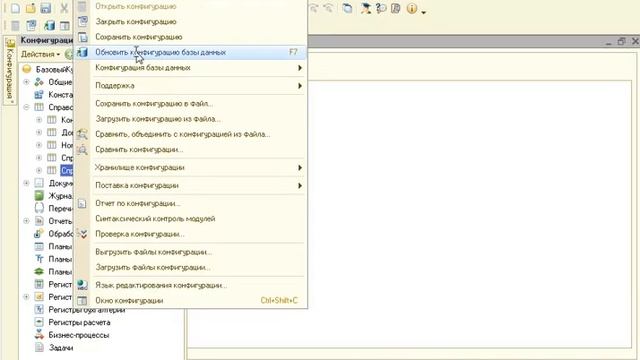Choose 'Сохранить конфигурацию в файл...'
Viewport: 640px width, 360px height.
(x=190, y=104)
